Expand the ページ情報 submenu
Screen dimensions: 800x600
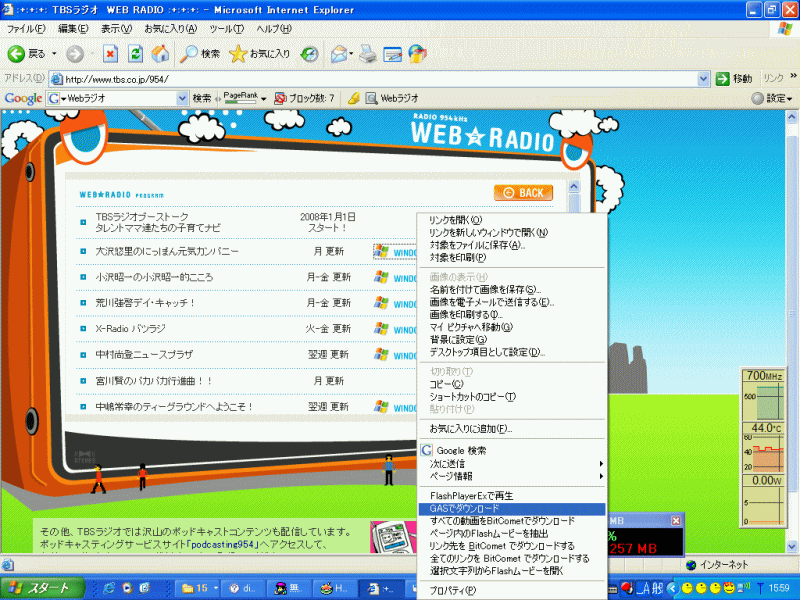(x=511, y=476)
